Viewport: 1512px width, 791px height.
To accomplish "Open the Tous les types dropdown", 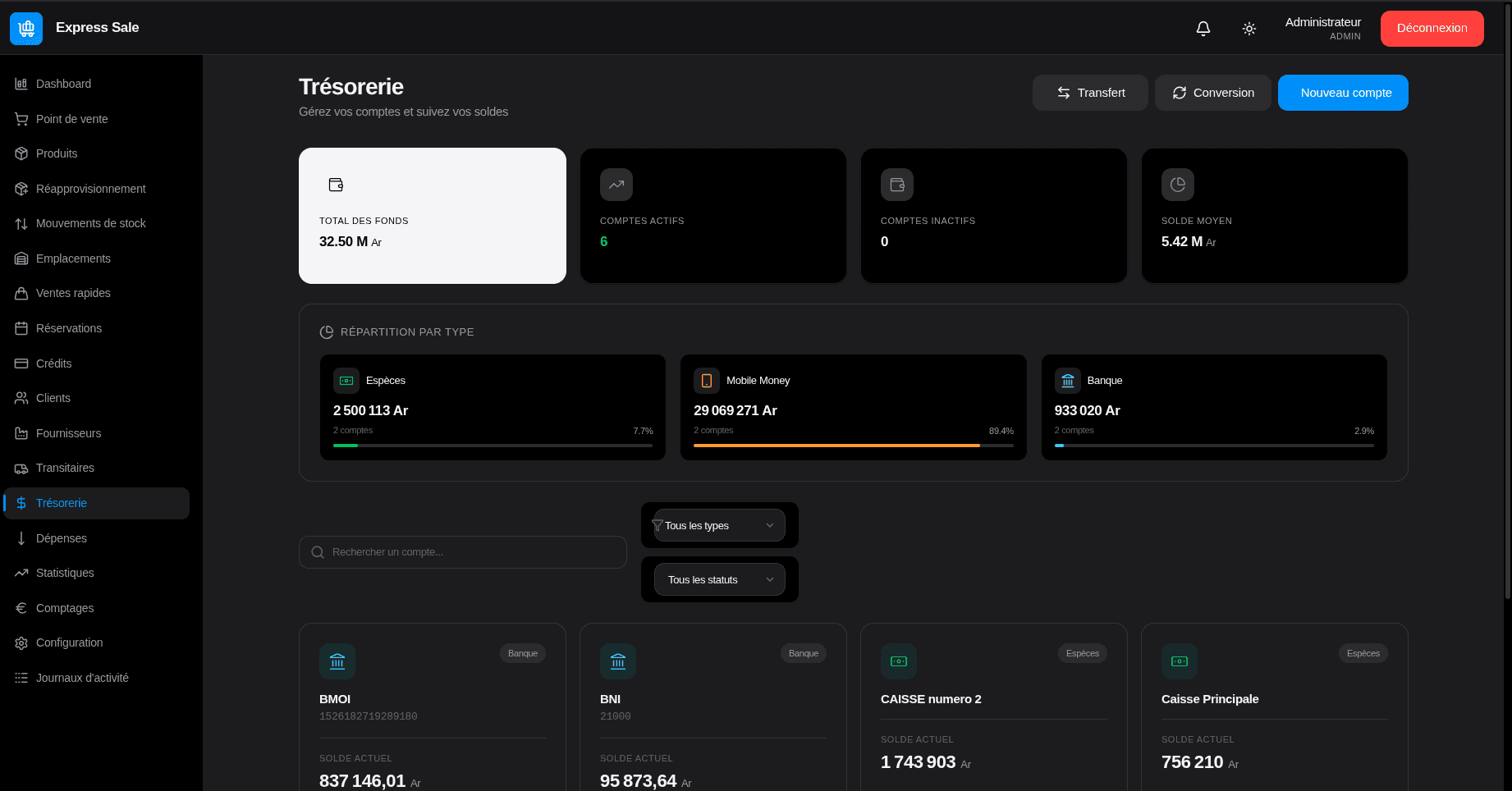I will pos(719,525).
